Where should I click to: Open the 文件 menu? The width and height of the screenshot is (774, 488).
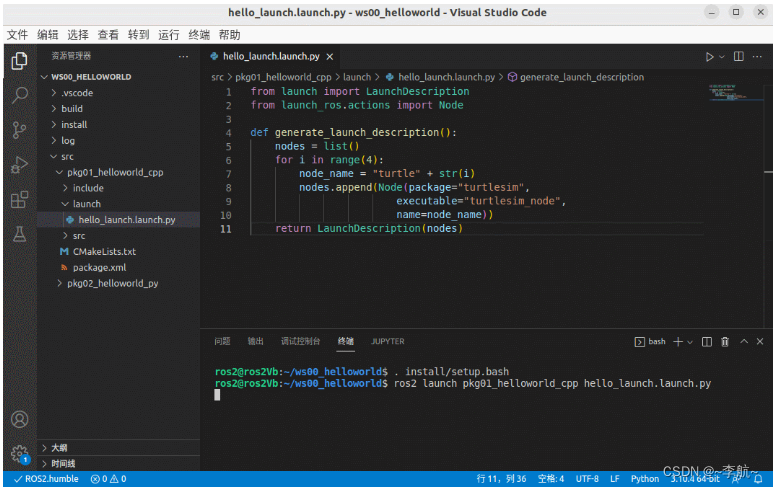[x=17, y=35]
